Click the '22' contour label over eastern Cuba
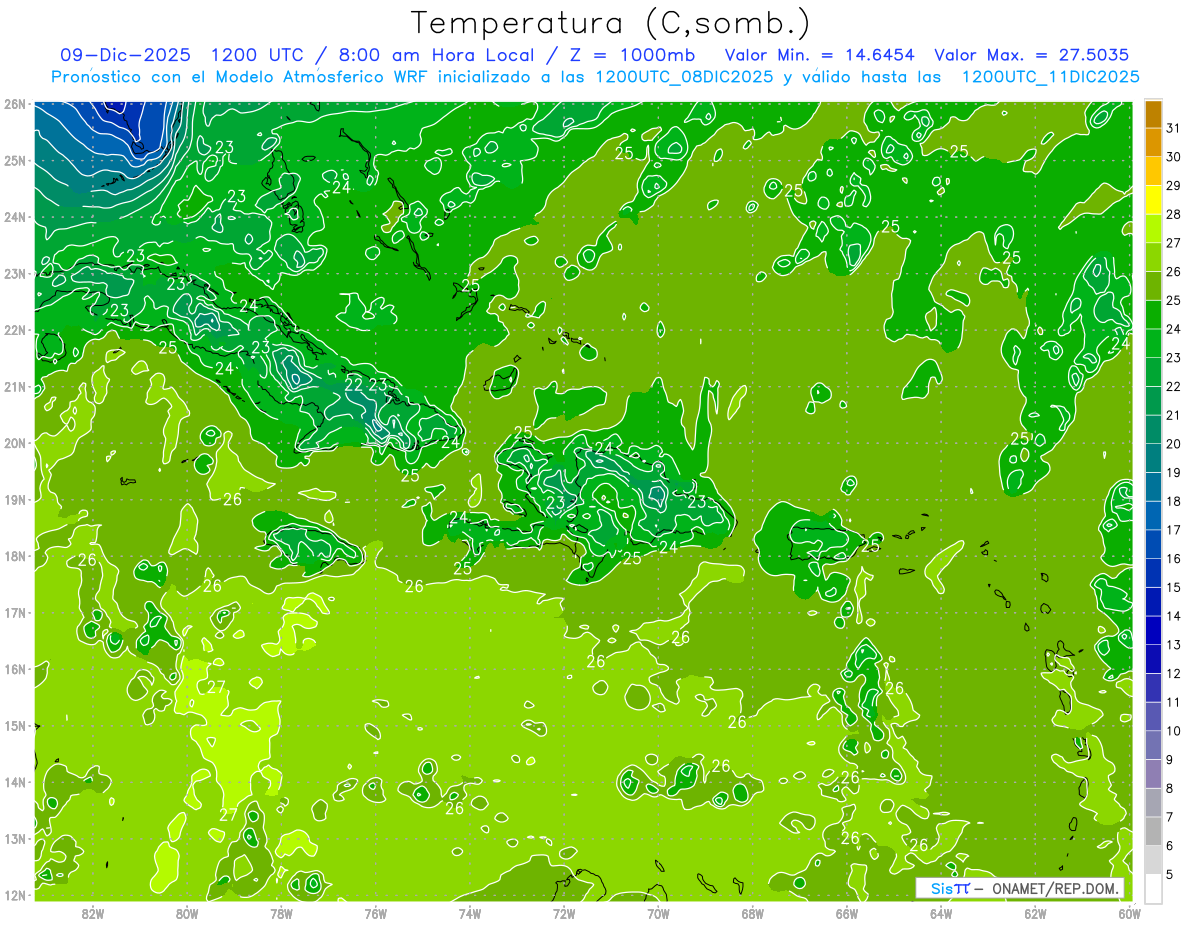This screenshot has height=927, width=1200. point(354,384)
